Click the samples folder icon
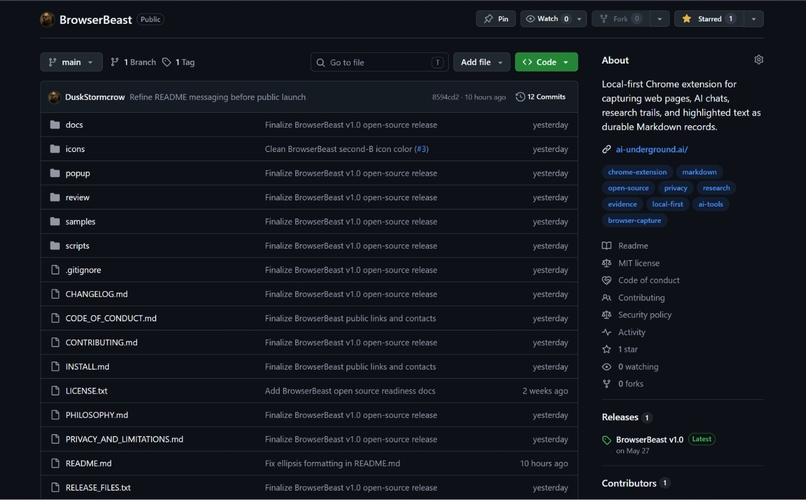This screenshot has width=806, height=504. (55, 222)
